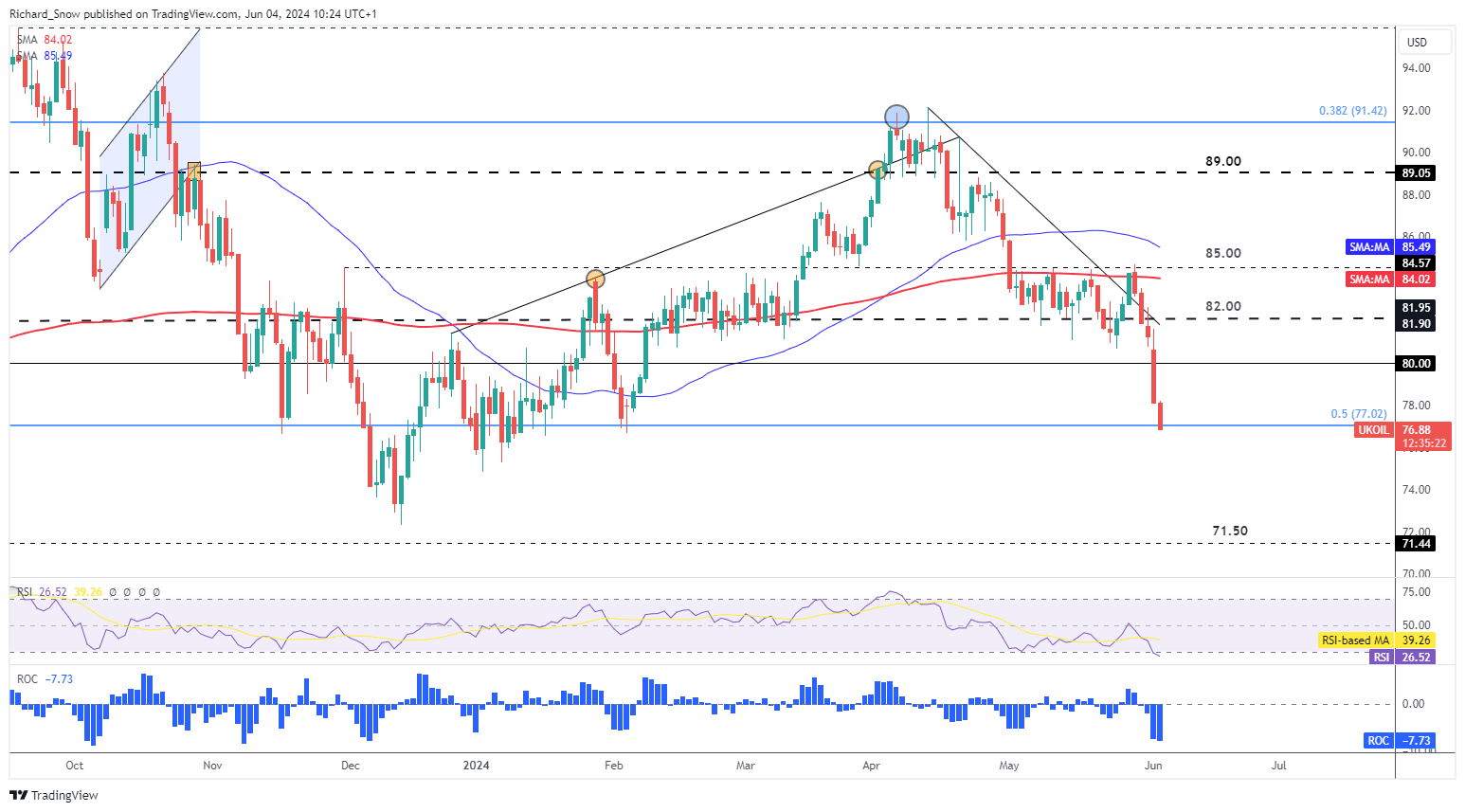This screenshot has height=812, width=1465.
Task: Select the UKOIL 76.88 last price tag
Action: [1402, 430]
